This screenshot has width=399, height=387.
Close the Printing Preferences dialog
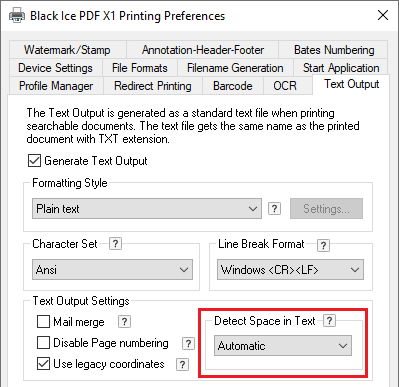[x=383, y=15]
